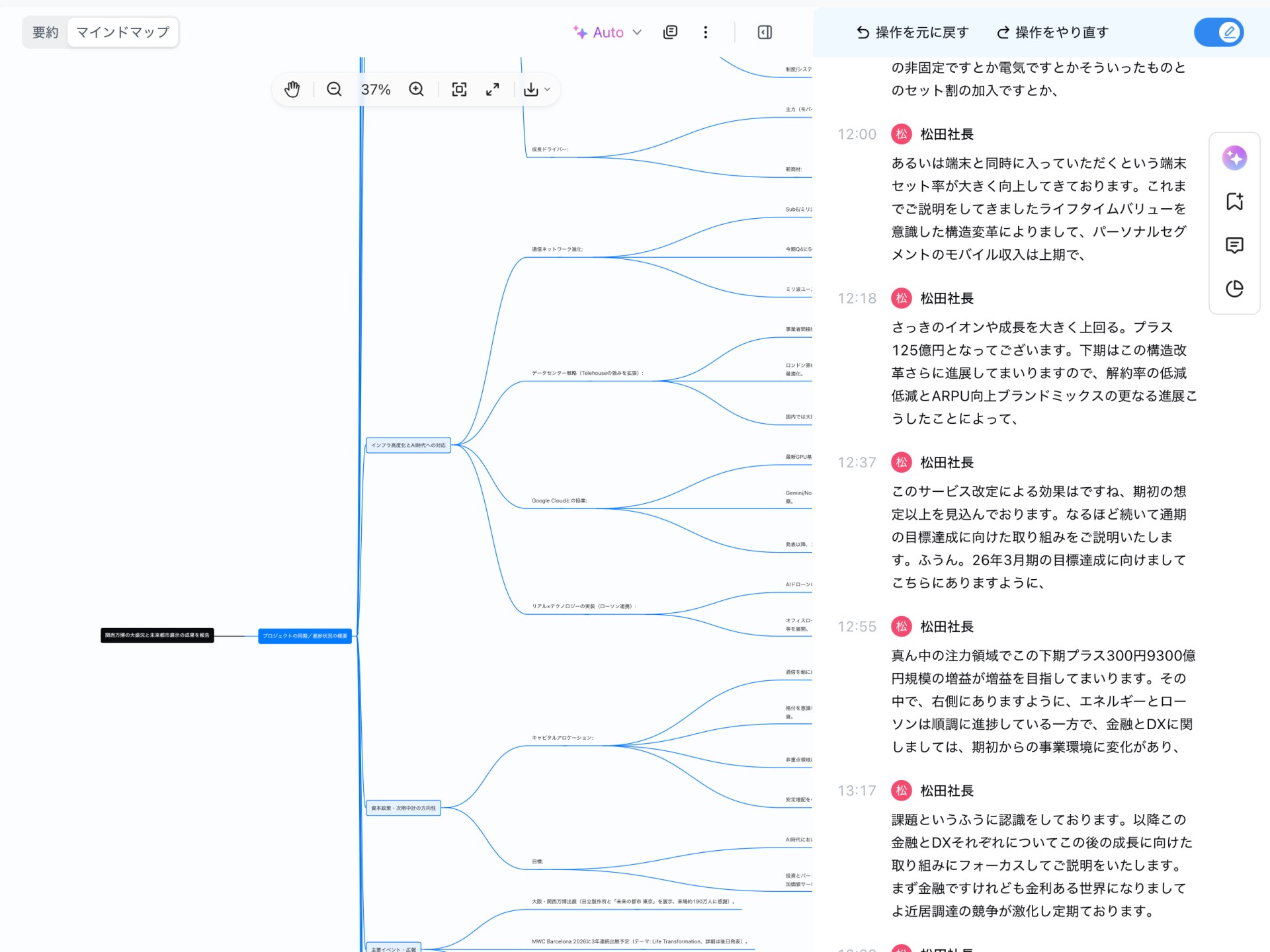The width and height of the screenshot is (1270, 952).
Task: Toggle the transcript edit mode switch
Action: pyautogui.click(x=1218, y=32)
